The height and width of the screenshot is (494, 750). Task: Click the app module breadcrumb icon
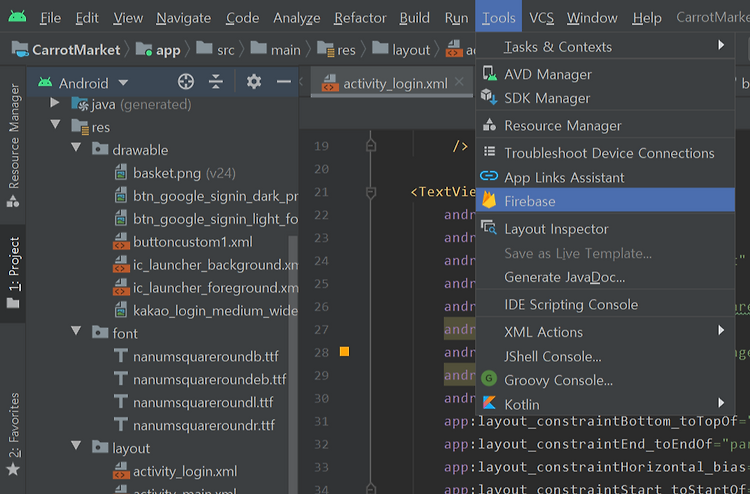pyautogui.click(x=143, y=49)
